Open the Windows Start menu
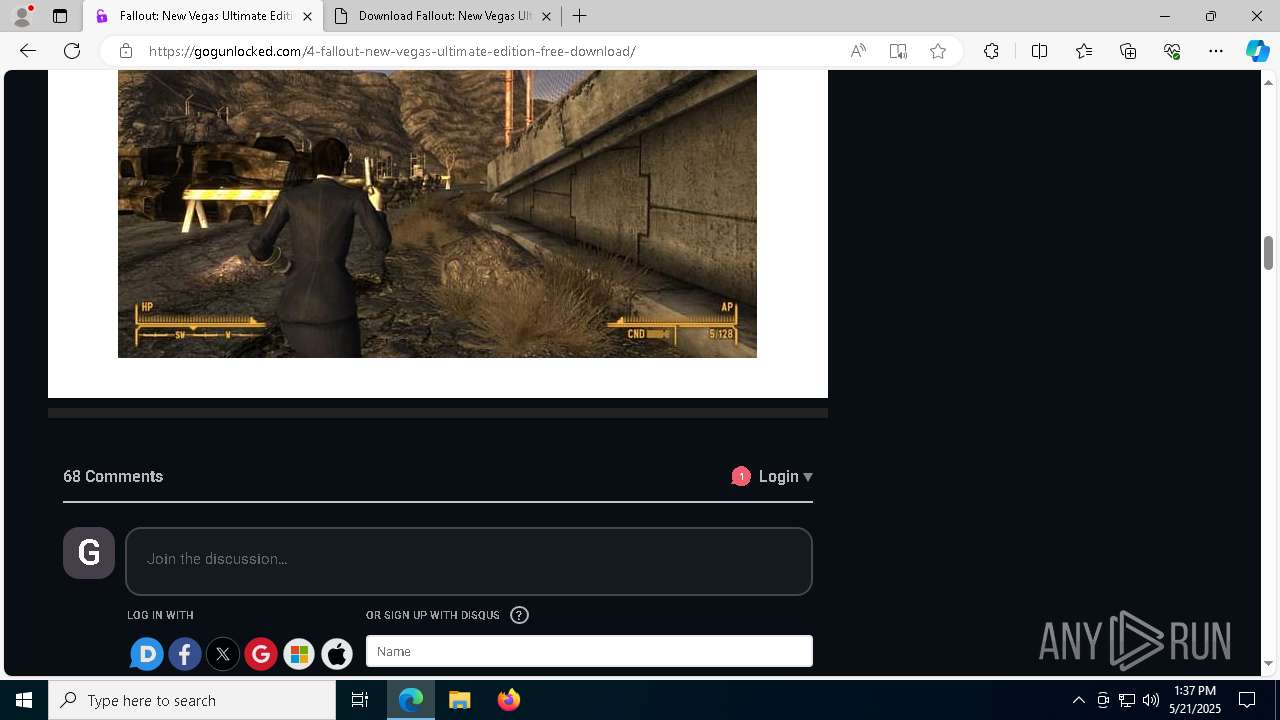This screenshot has width=1280, height=720. 24,700
